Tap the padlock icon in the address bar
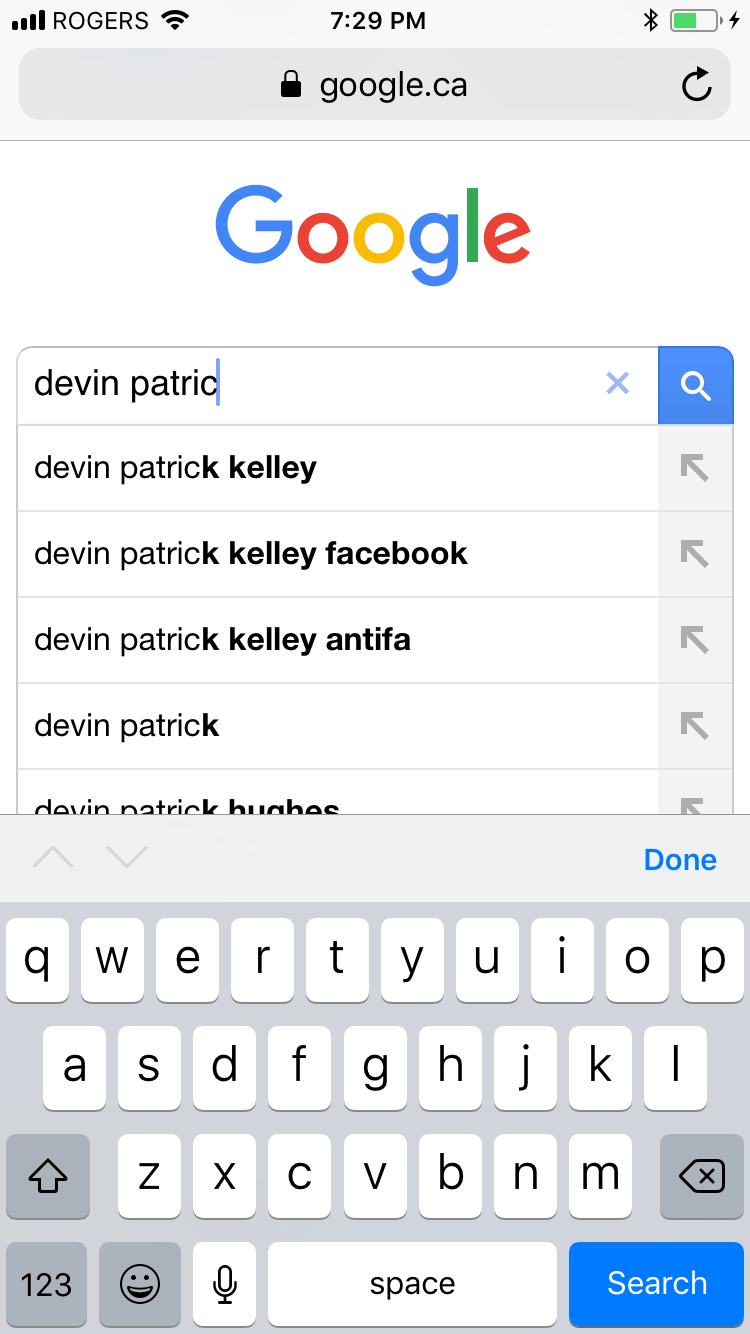The width and height of the screenshot is (750, 1334). [x=290, y=84]
